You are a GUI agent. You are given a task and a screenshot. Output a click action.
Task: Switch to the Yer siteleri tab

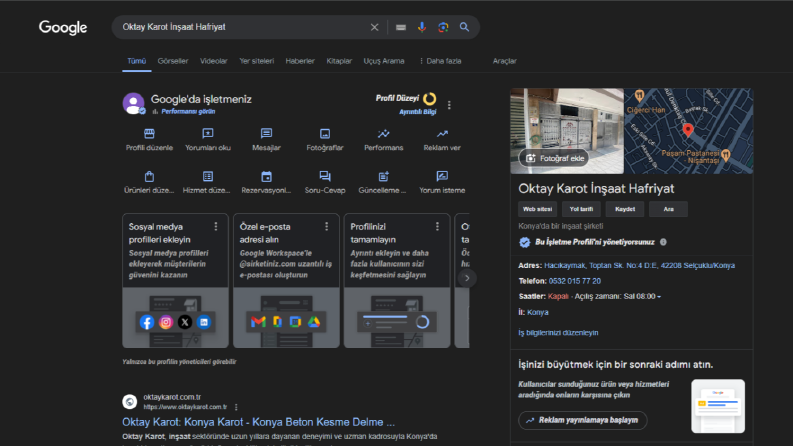256,61
